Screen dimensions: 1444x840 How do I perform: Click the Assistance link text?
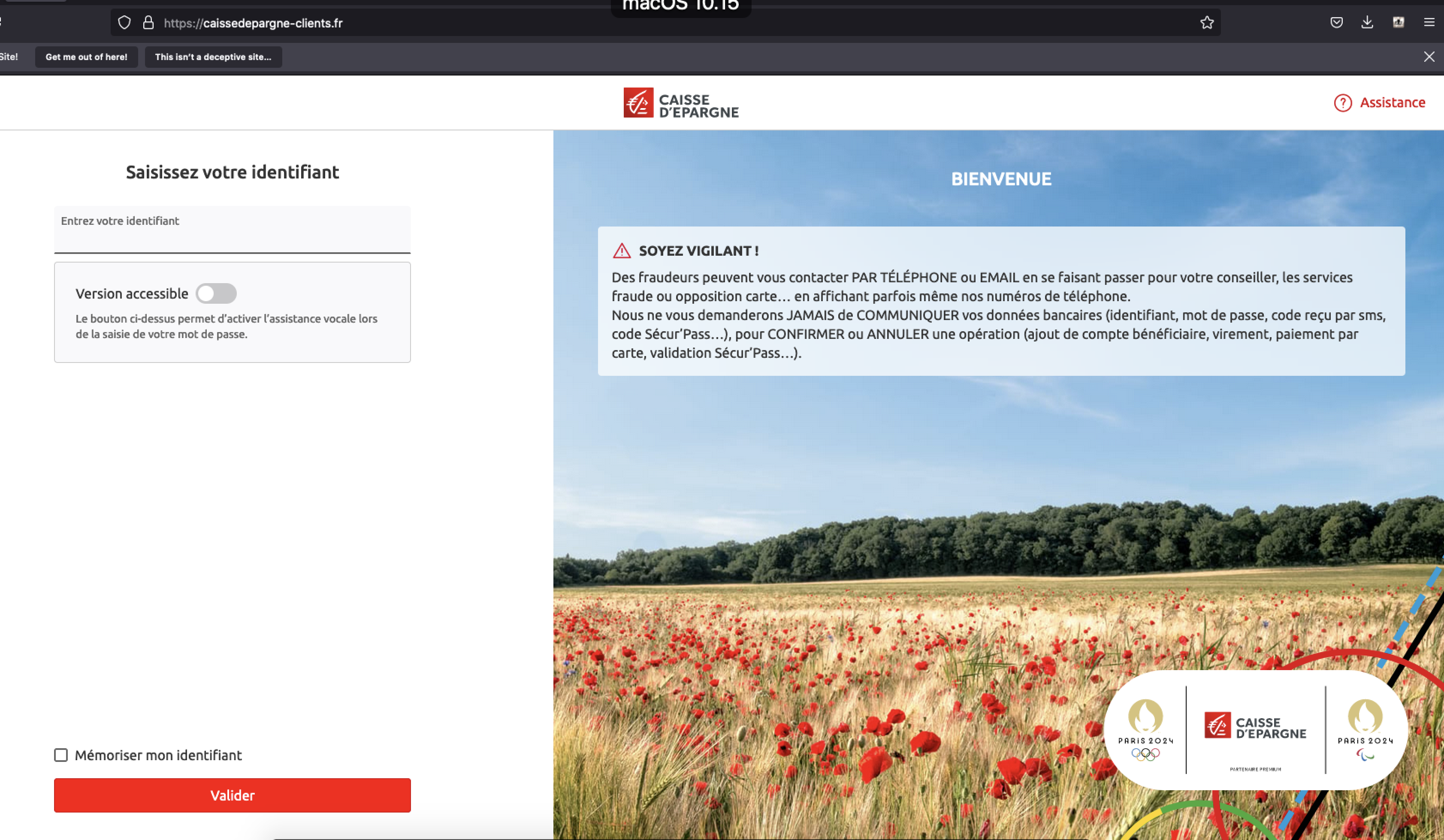pyautogui.click(x=1393, y=103)
